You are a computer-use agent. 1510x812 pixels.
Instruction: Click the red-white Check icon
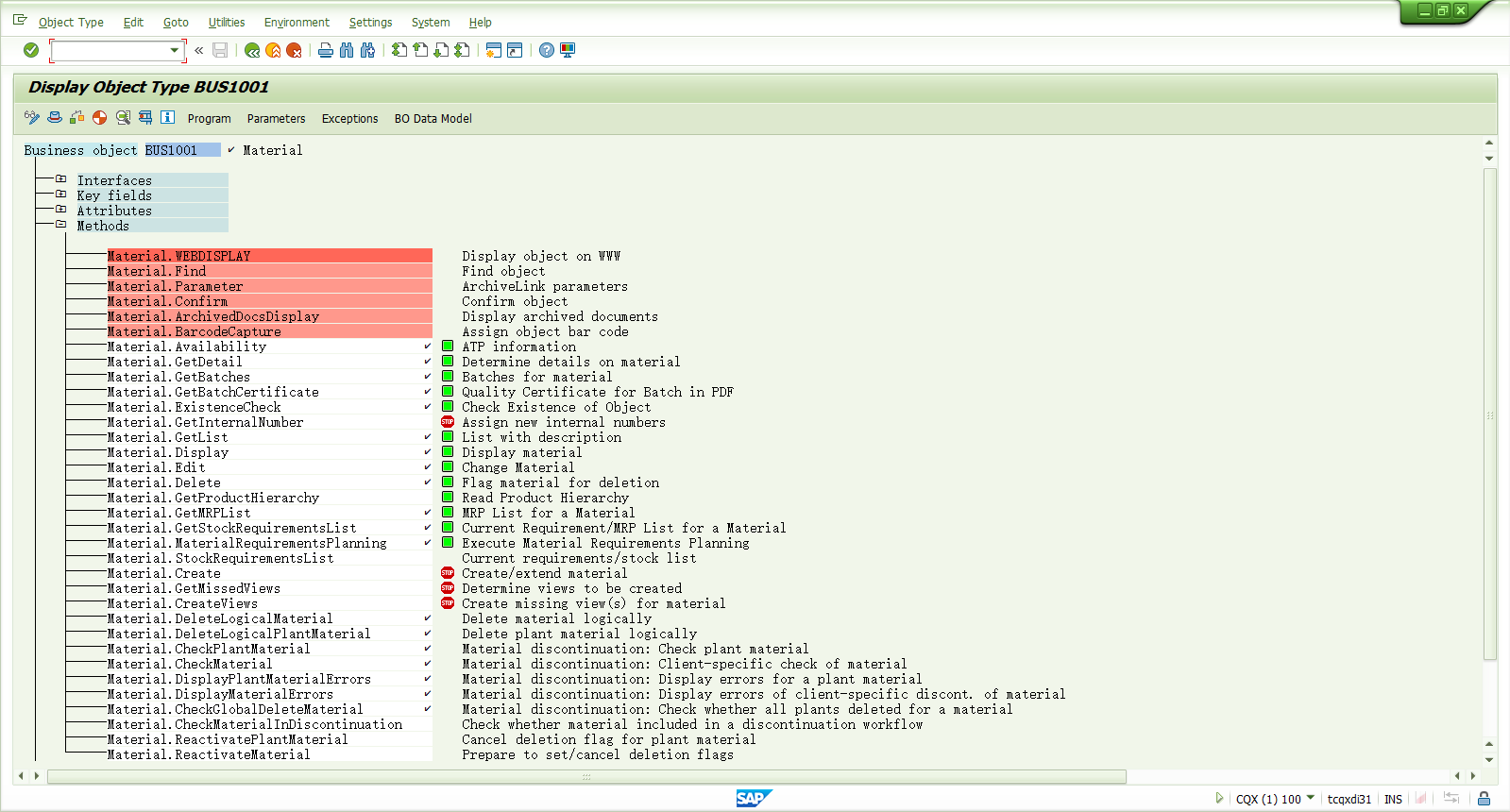(x=99, y=117)
